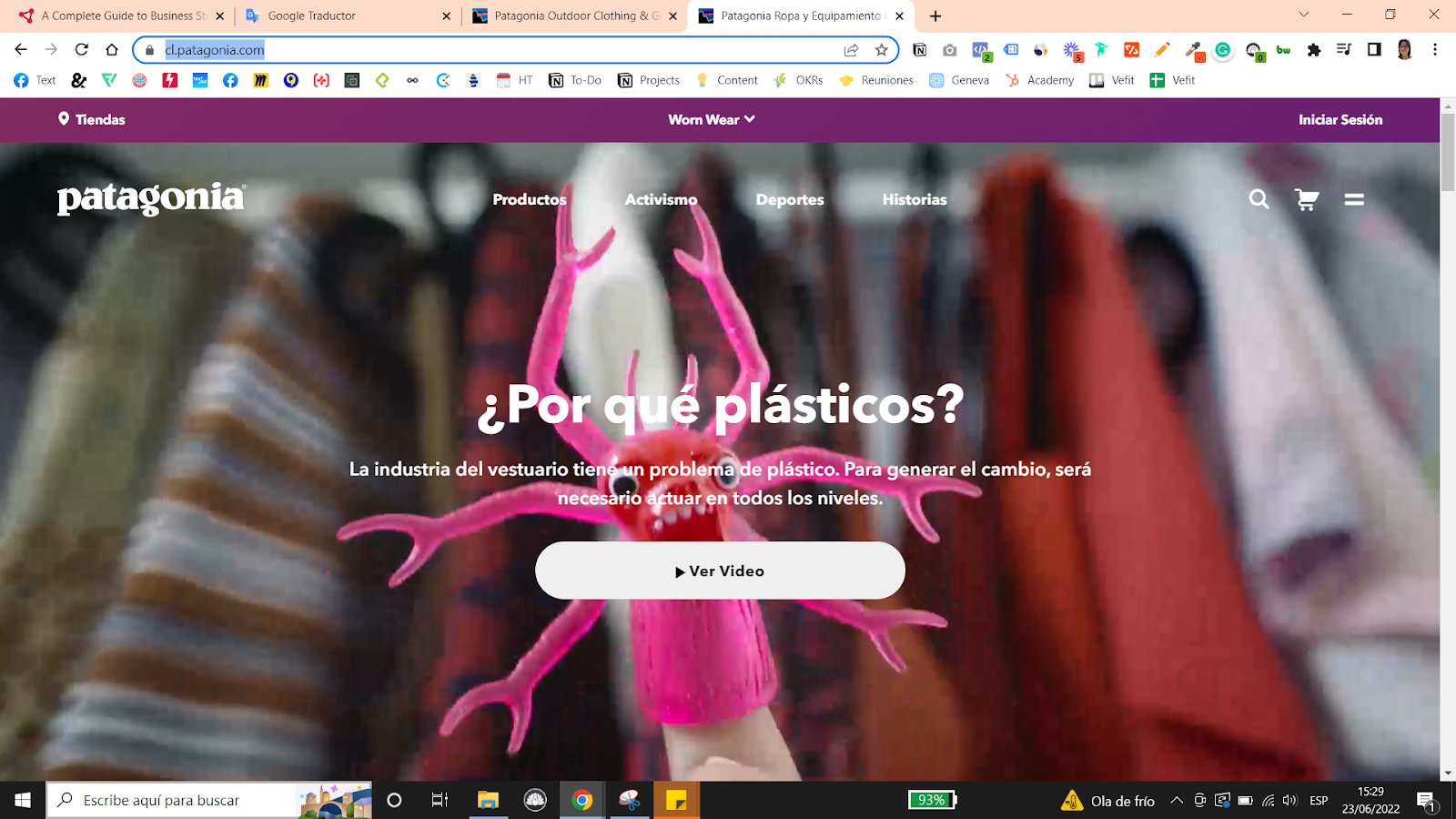Go to the browser home page

click(x=112, y=49)
